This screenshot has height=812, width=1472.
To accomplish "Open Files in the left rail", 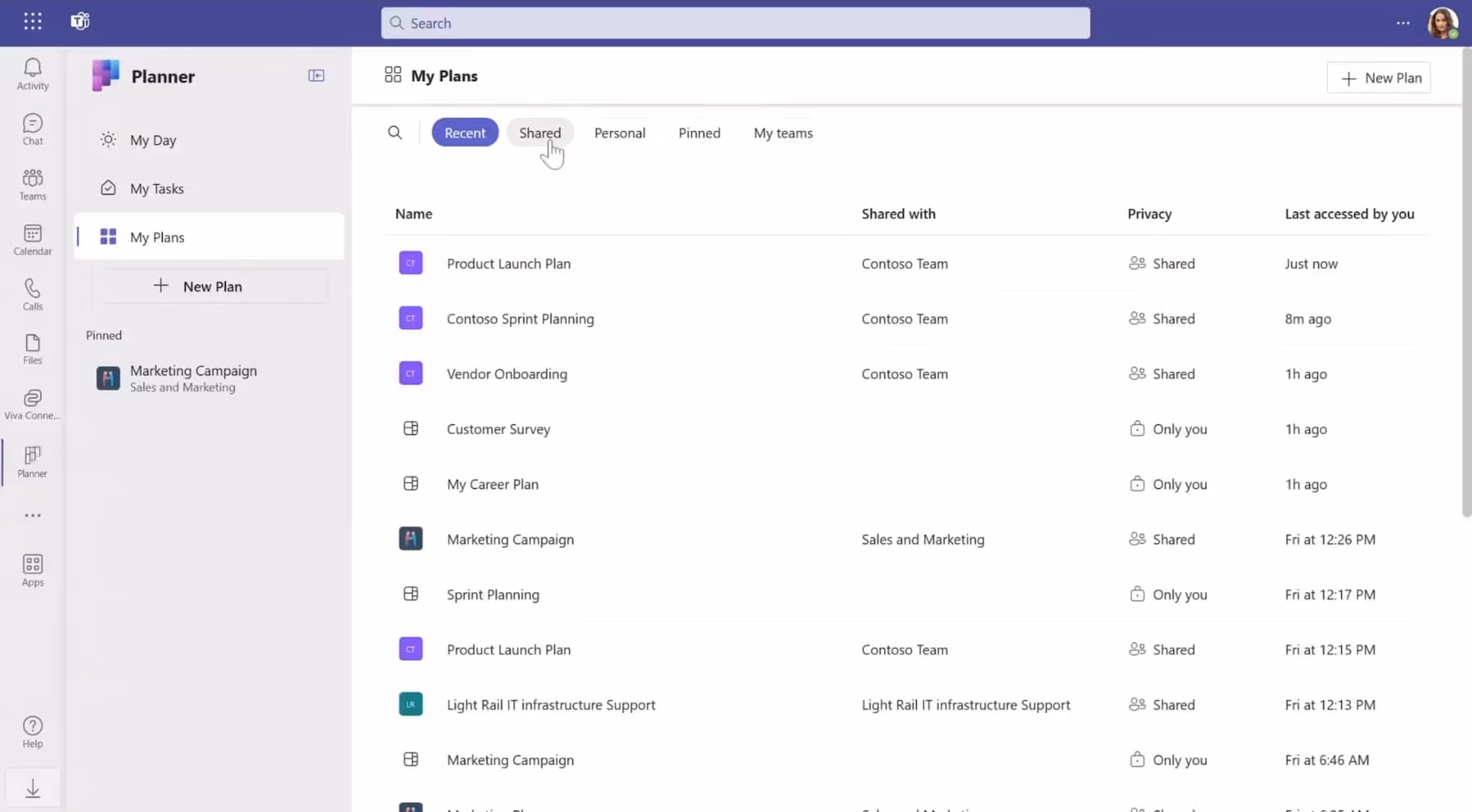I will (x=33, y=349).
